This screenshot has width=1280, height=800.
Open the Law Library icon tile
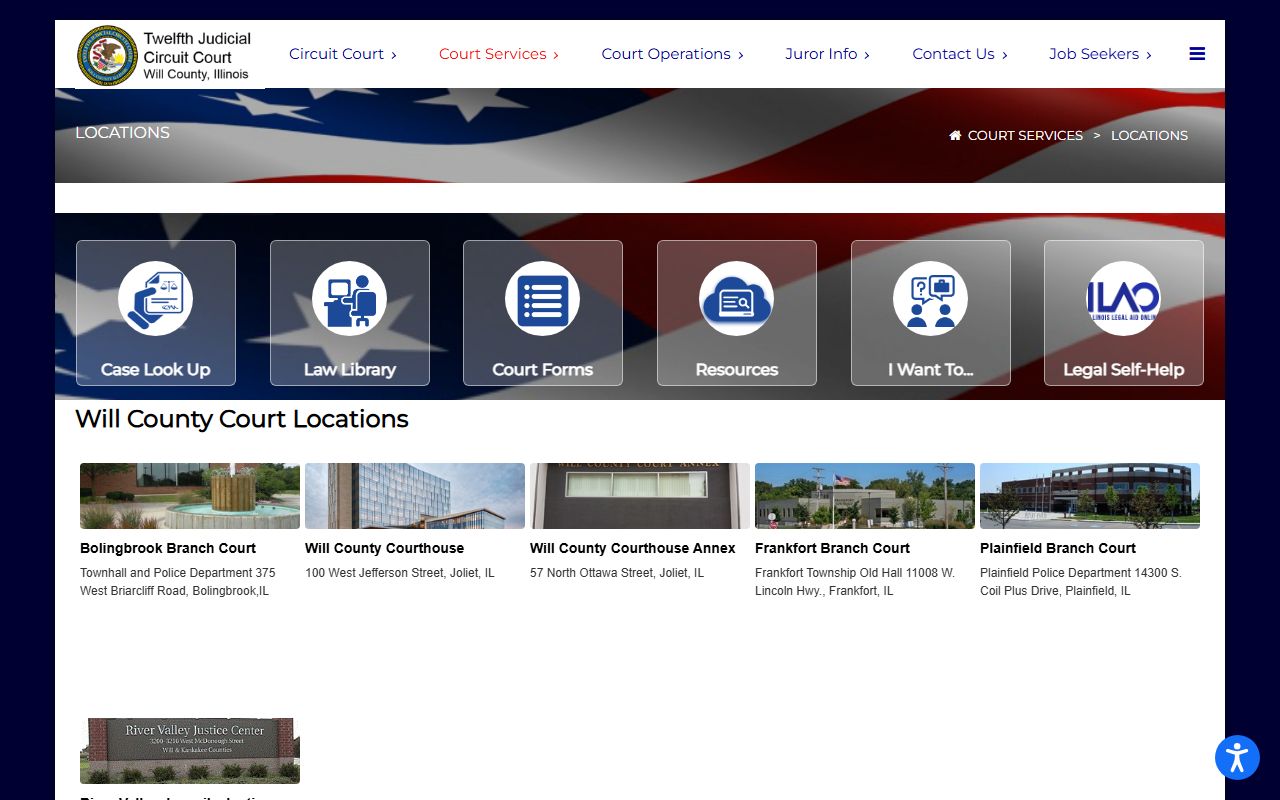coord(350,313)
